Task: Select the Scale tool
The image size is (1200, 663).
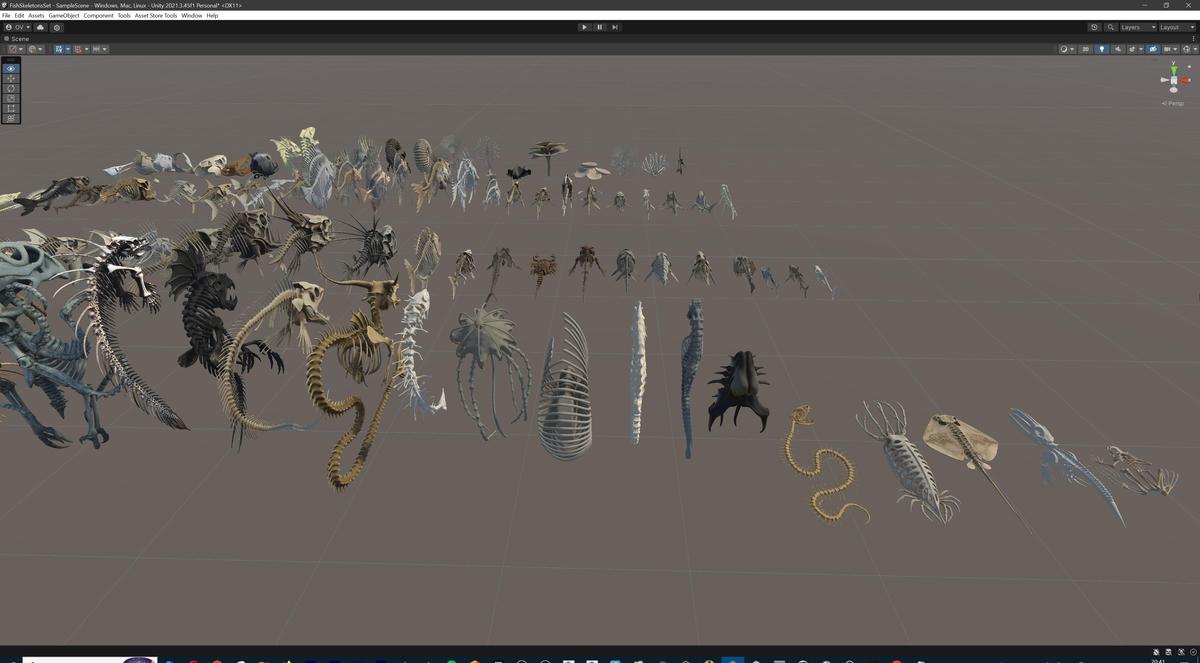Action: coord(10,98)
